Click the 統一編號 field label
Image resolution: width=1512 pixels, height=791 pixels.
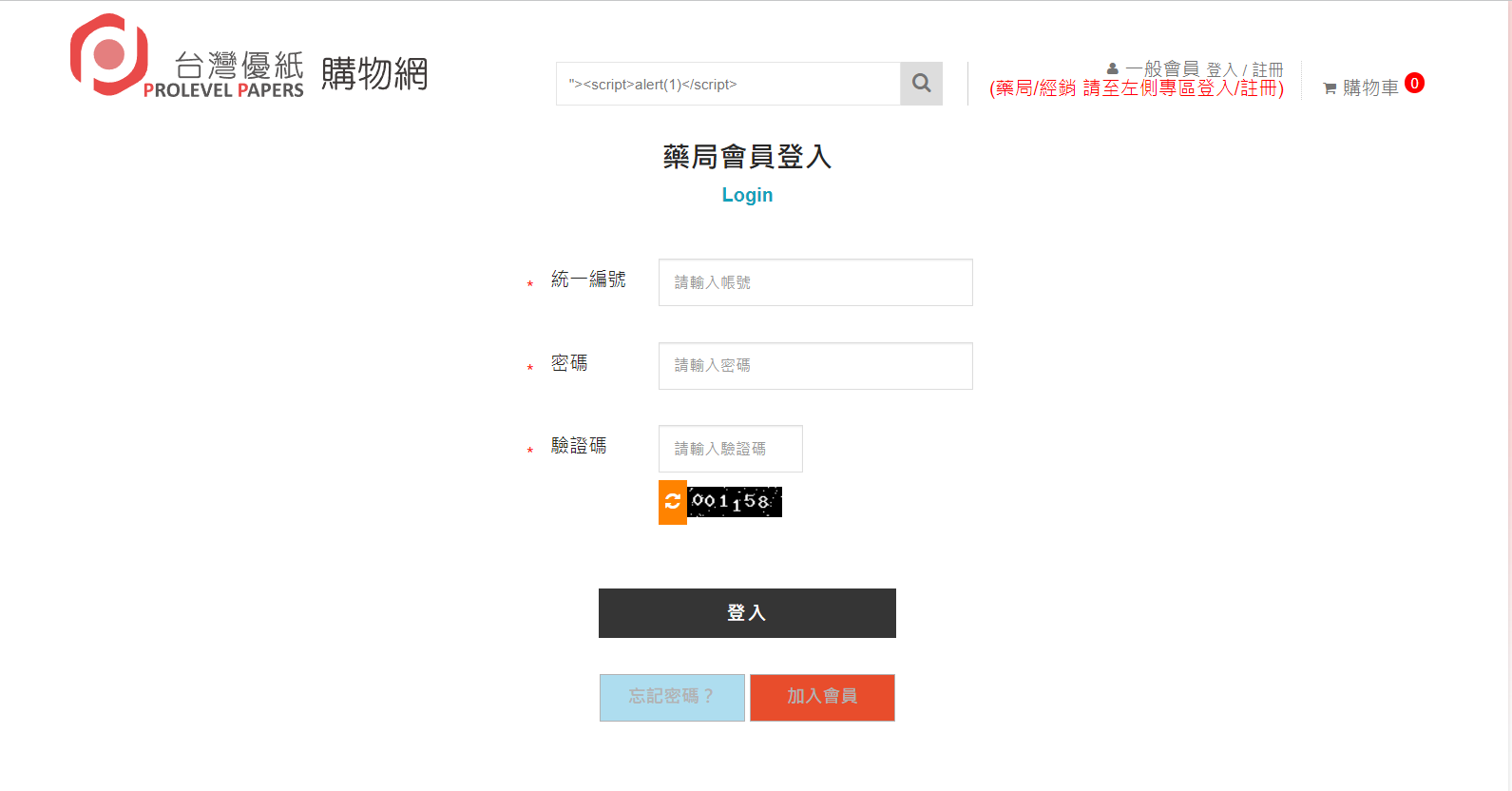588,280
